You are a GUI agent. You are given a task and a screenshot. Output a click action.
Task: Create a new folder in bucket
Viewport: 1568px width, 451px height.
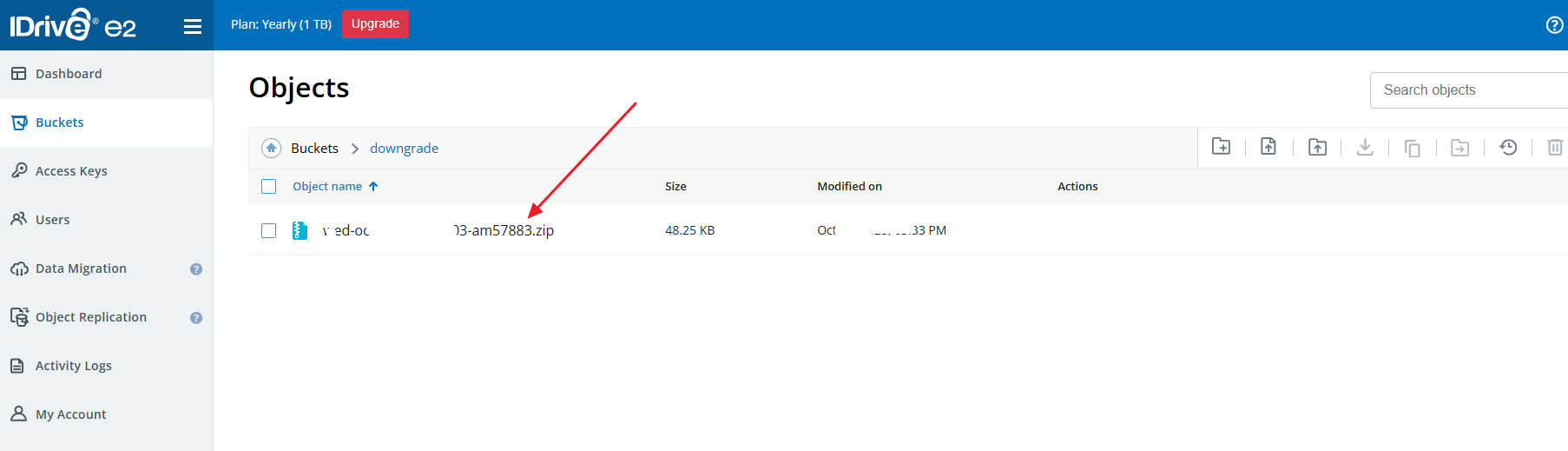click(x=1221, y=147)
